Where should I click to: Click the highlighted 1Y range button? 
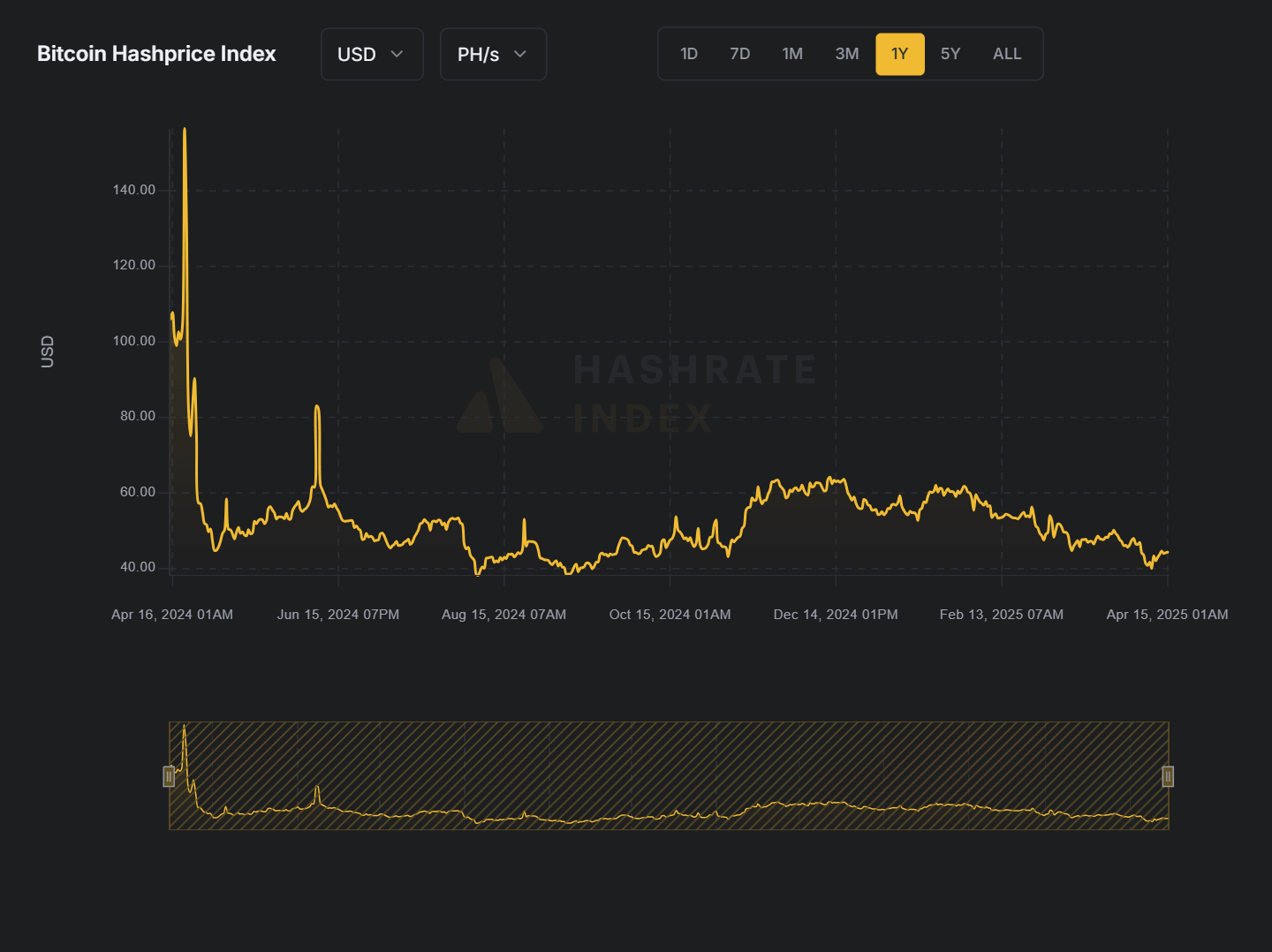899,54
